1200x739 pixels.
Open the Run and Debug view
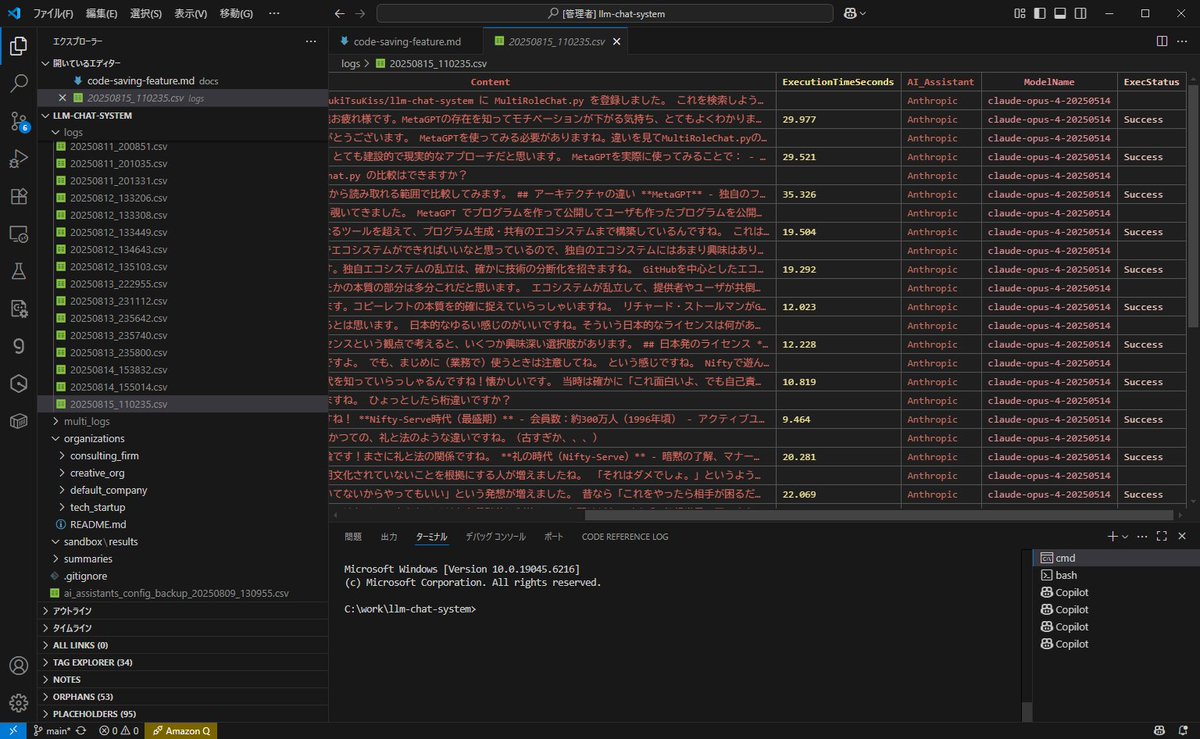pyautogui.click(x=18, y=158)
